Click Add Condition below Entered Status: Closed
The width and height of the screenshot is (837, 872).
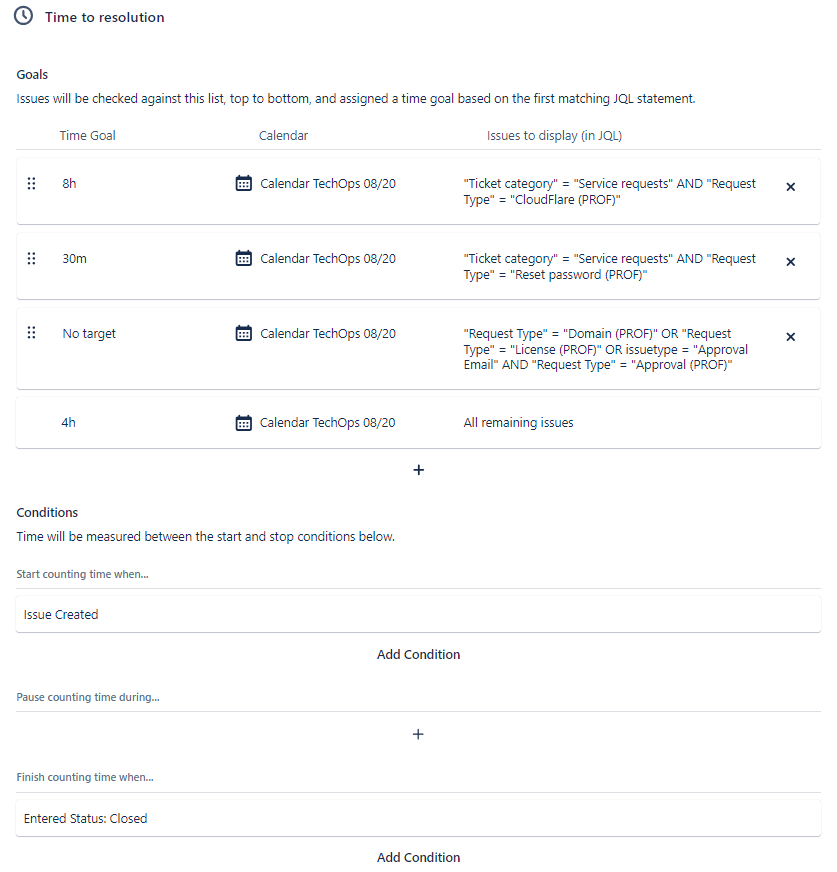pos(418,857)
